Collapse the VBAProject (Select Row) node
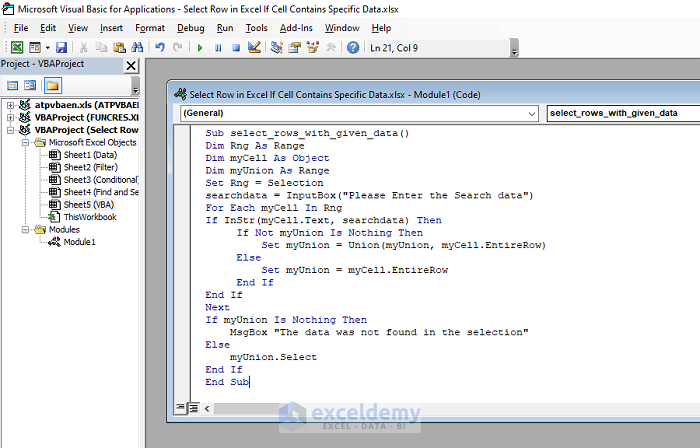 point(10,130)
